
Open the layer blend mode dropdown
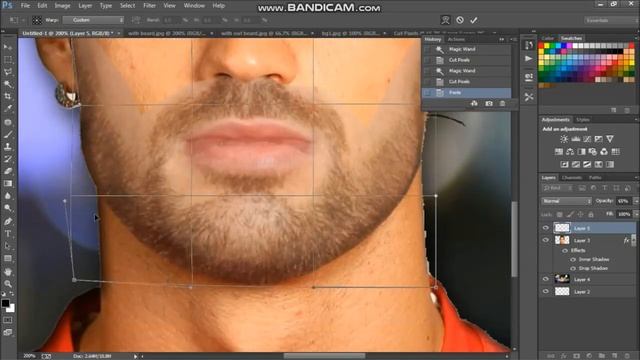click(567, 201)
